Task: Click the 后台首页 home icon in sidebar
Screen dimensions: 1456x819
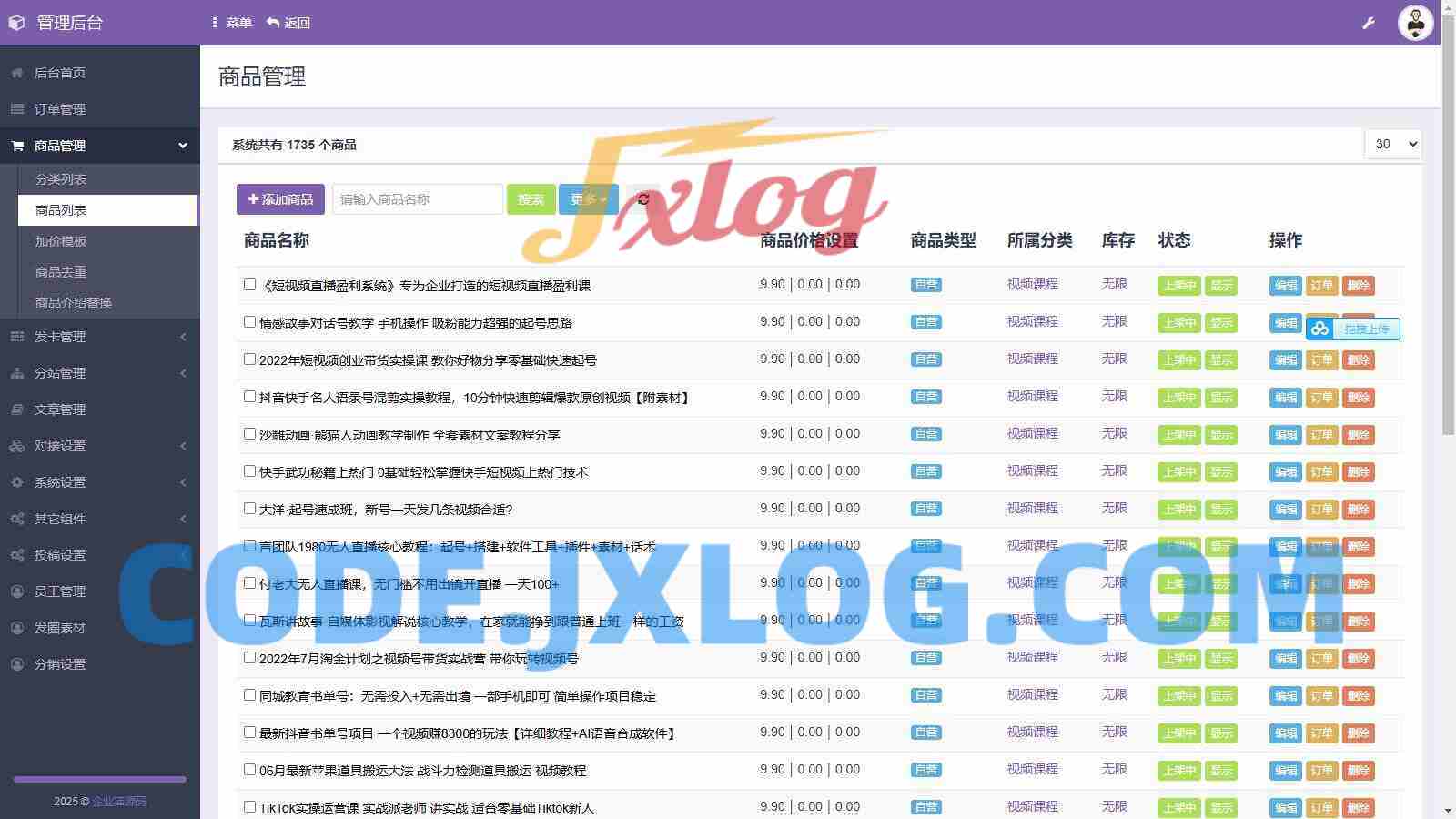Action: point(17,73)
